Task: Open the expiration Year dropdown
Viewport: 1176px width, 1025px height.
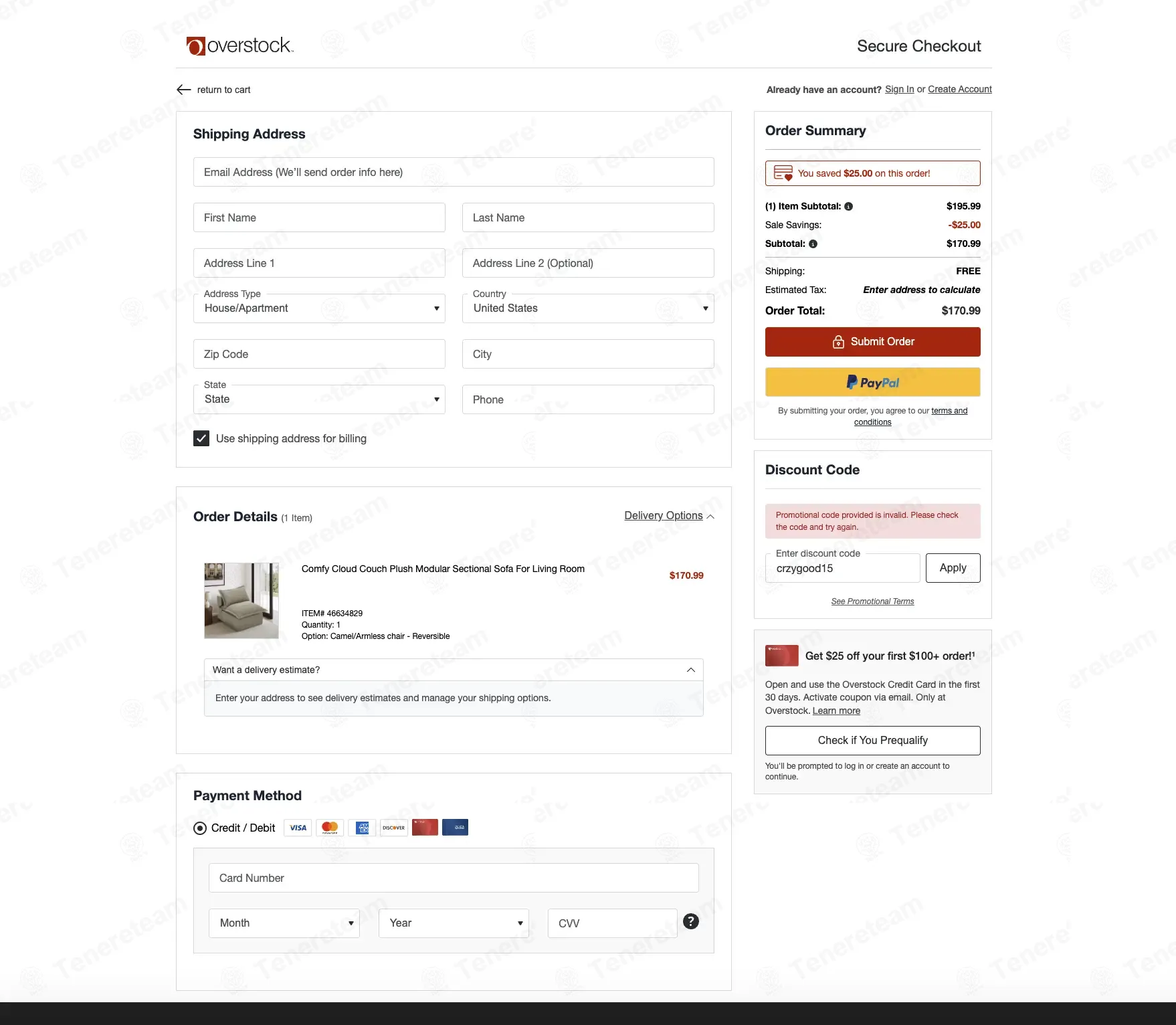Action: (x=454, y=923)
